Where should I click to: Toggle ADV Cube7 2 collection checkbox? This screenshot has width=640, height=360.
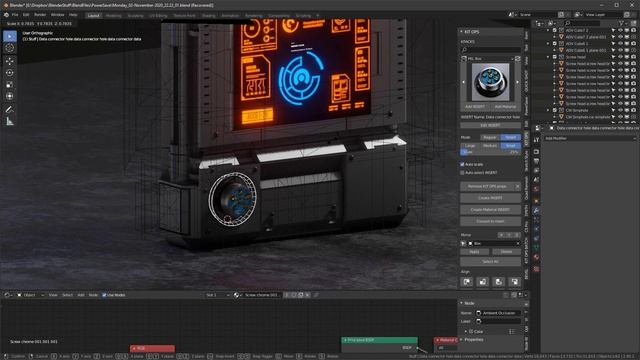pyautogui.click(x=555, y=30)
